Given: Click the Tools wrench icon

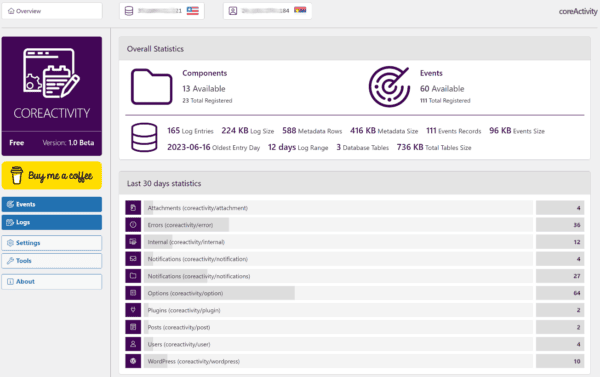Looking at the screenshot, I should click(x=10, y=261).
